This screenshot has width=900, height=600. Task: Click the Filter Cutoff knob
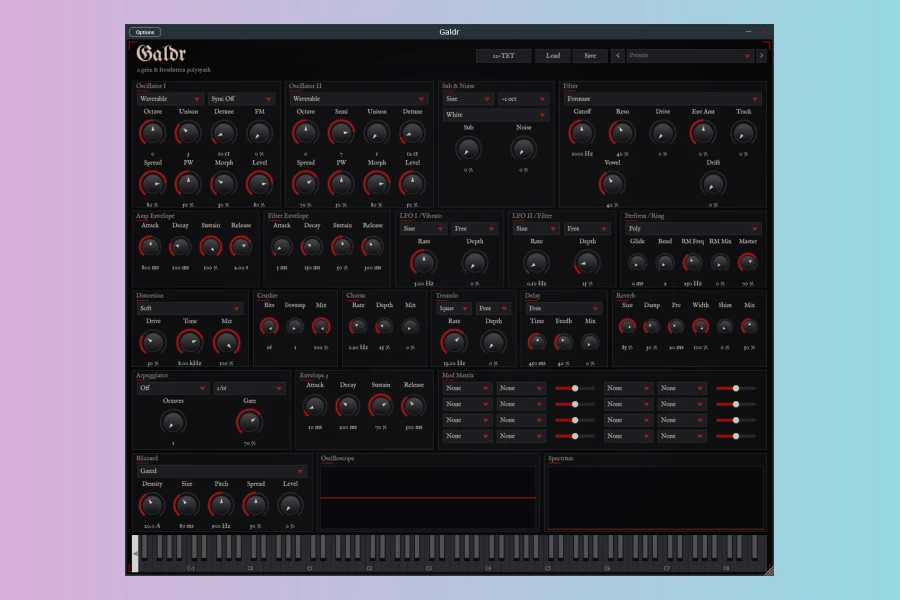point(581,133)
